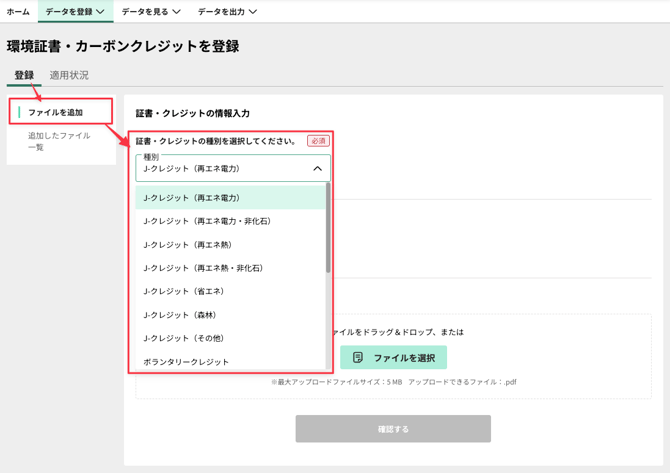
Task: Click the chevron next to データを出力
Action: coord(253,12)
